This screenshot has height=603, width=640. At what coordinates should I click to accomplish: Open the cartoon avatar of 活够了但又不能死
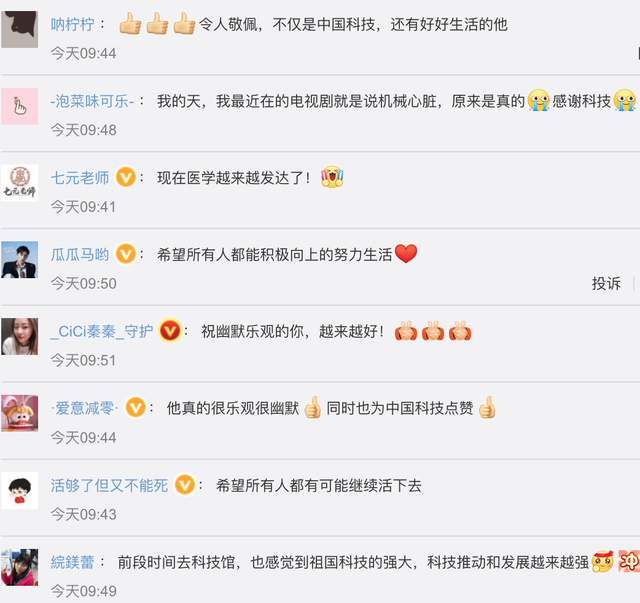[x=20, y=490]
